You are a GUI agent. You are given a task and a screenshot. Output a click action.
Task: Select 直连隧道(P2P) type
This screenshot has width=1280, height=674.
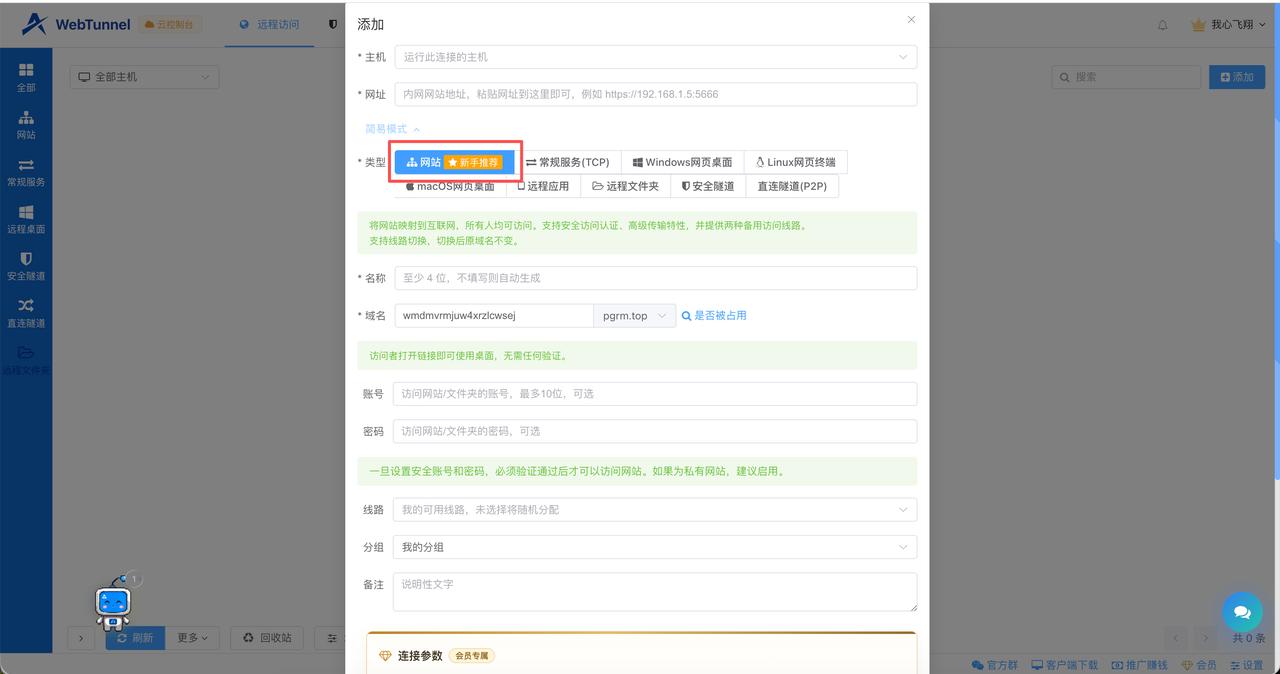(x=792, y=186)
